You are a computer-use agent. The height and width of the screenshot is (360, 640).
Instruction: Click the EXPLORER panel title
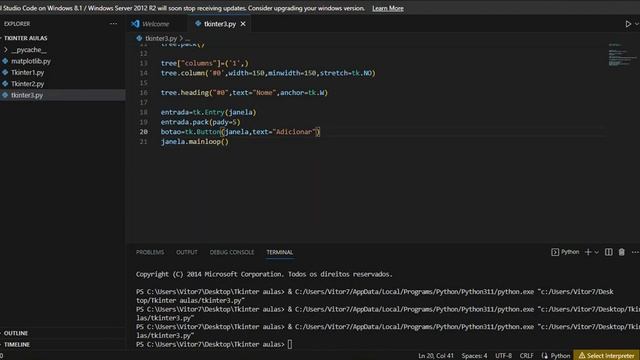17,24
